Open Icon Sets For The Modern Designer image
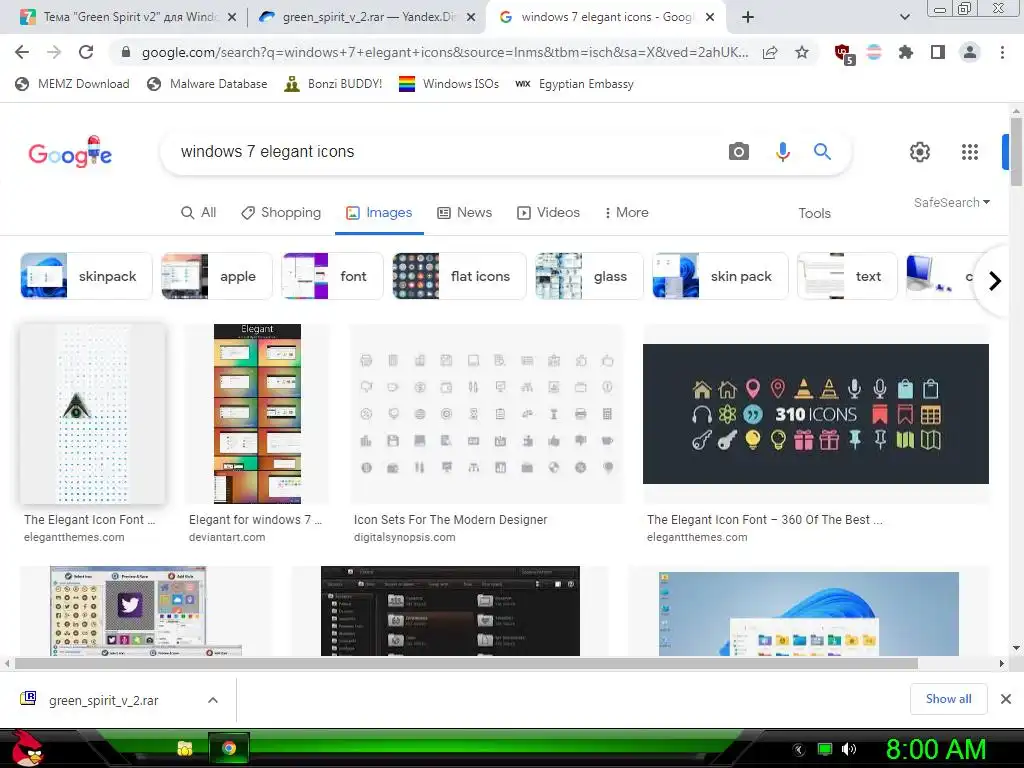 pos(487,413)
